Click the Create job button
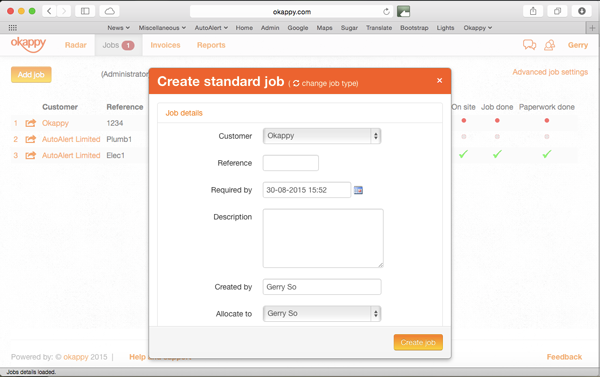 (418, 342)
